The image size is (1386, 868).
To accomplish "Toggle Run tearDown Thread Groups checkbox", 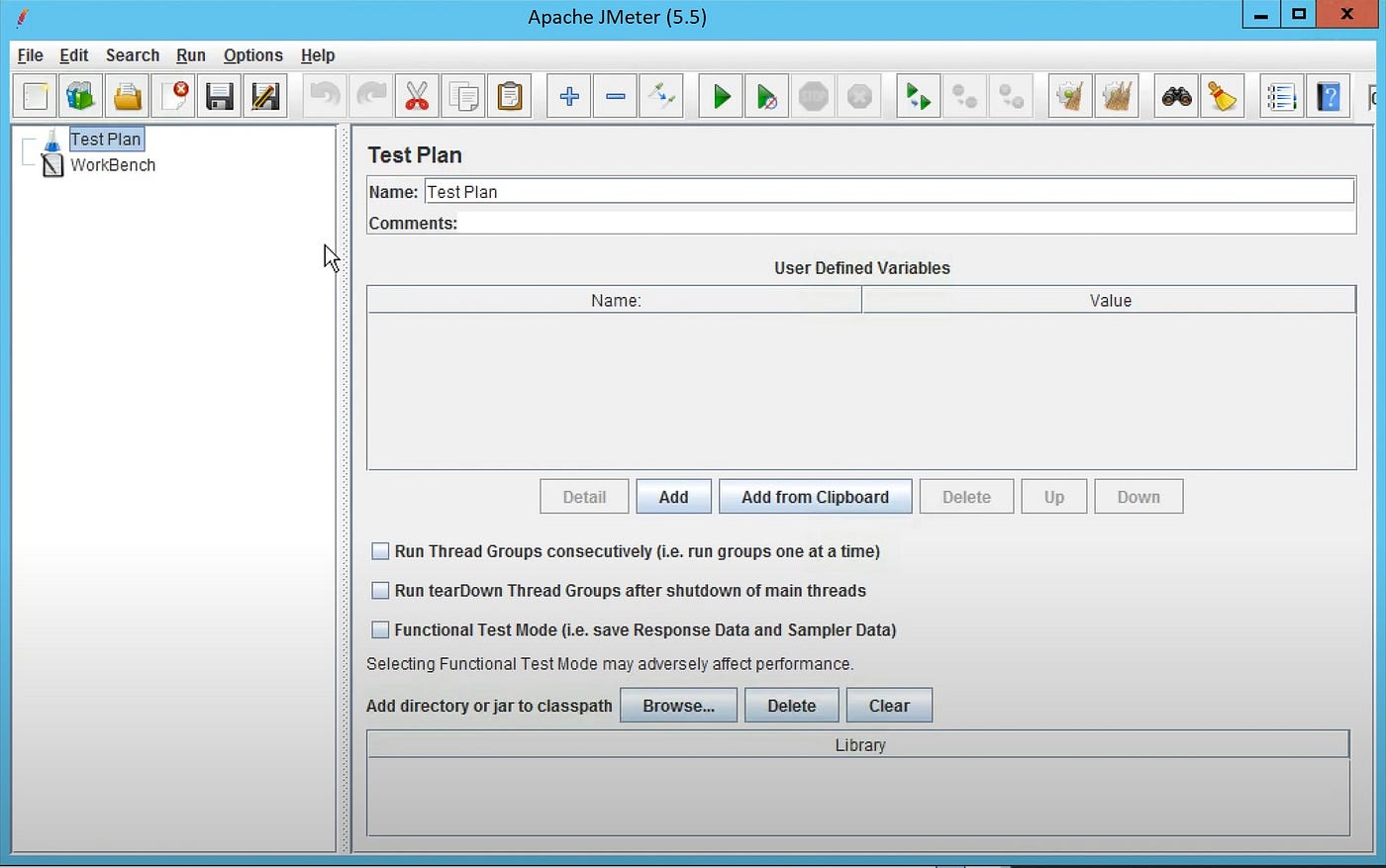I will click(380, 591).
